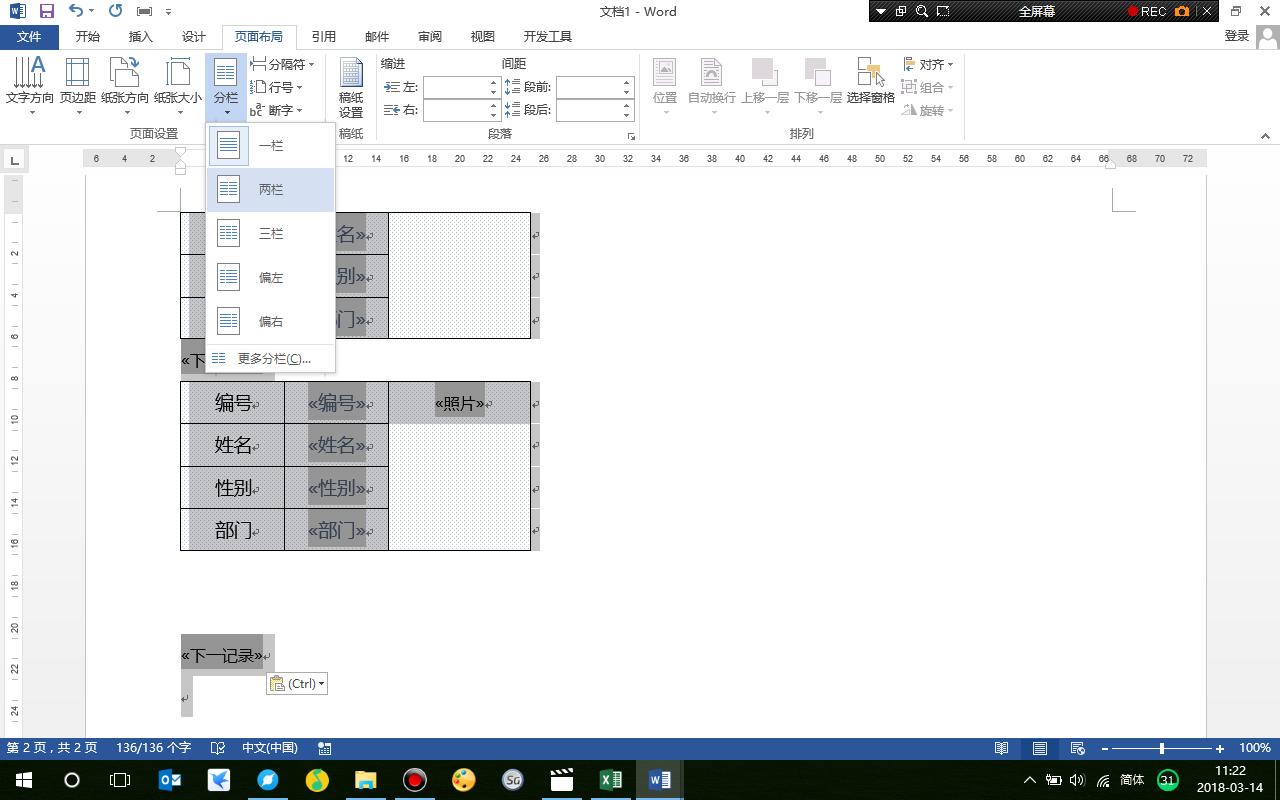Image resolution: width=1280 pixels, height=800 pixels.
Task: Switch to Web Layout view in status bar
Action: coord(1077,748)
